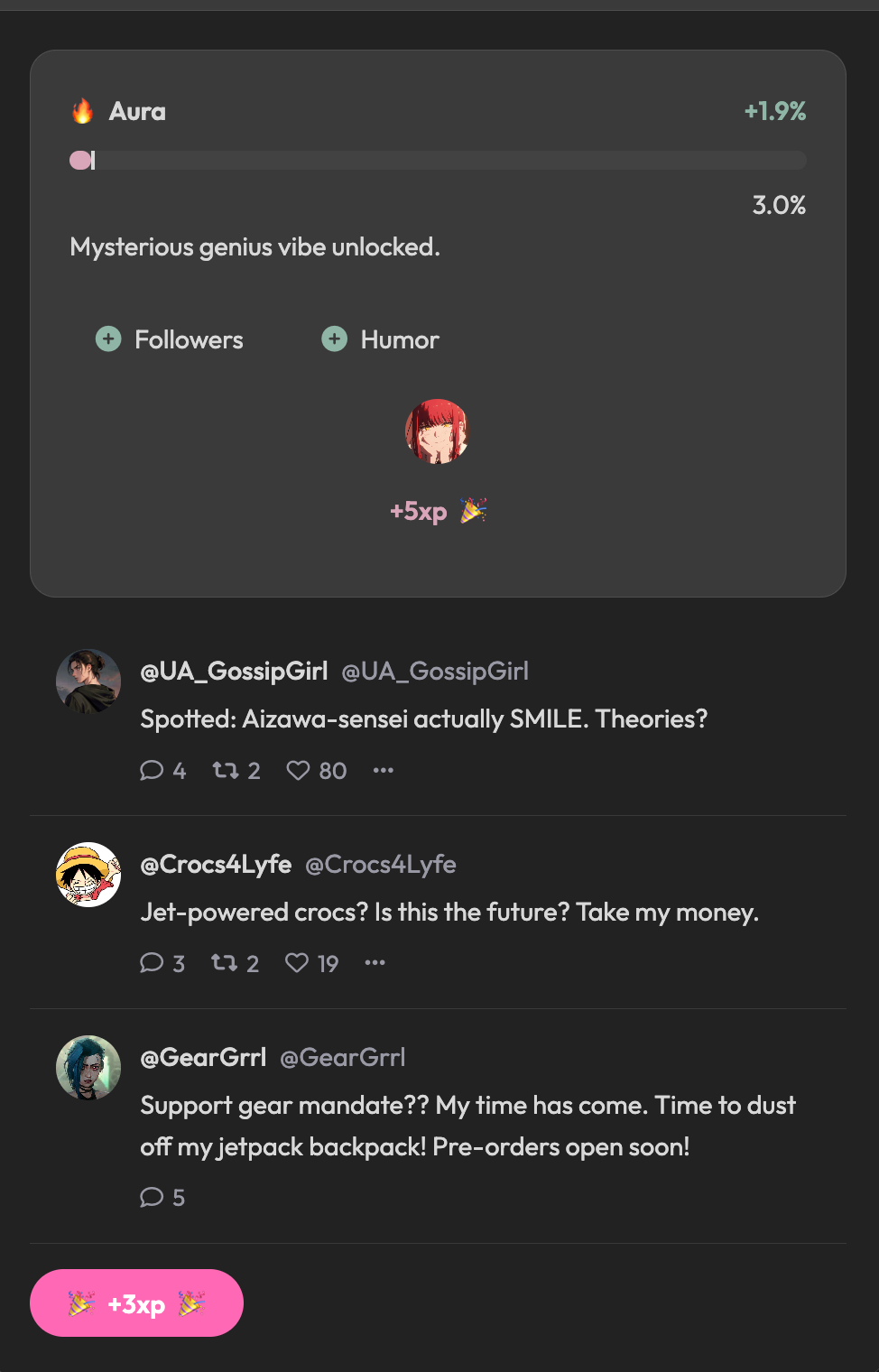Open more options on UA_GossipGirl's post
Screen dimensions: 879x1372
tap(384, 770)
